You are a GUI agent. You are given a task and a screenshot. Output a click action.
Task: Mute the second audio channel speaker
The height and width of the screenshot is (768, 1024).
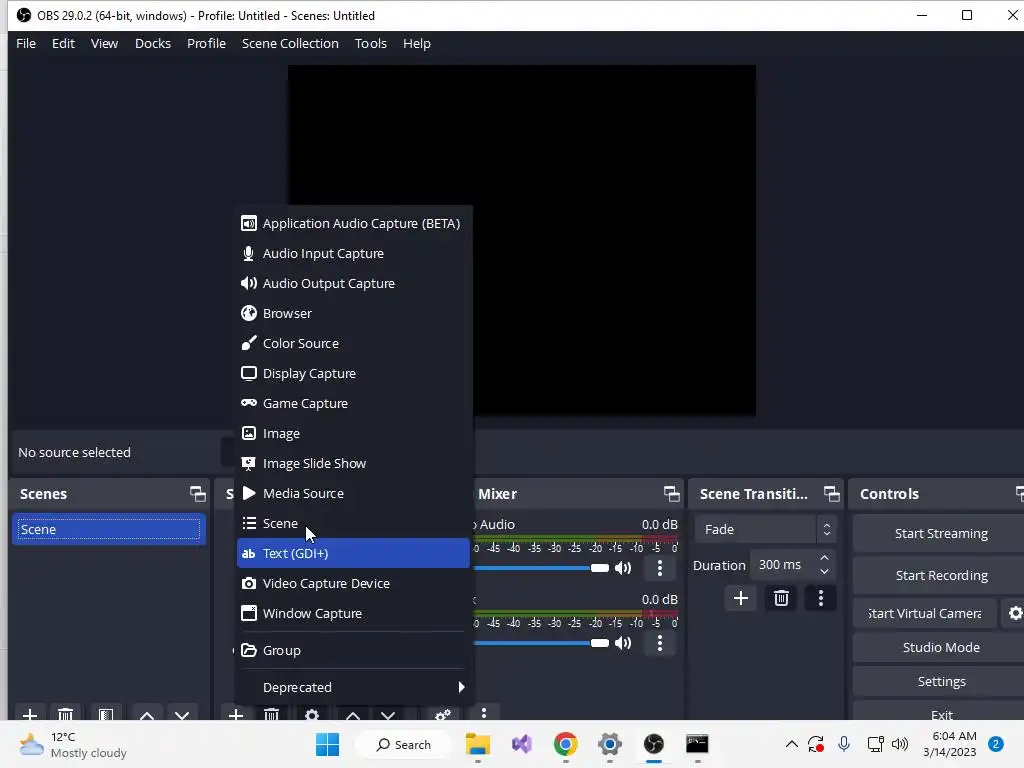[x=623, y=643]
